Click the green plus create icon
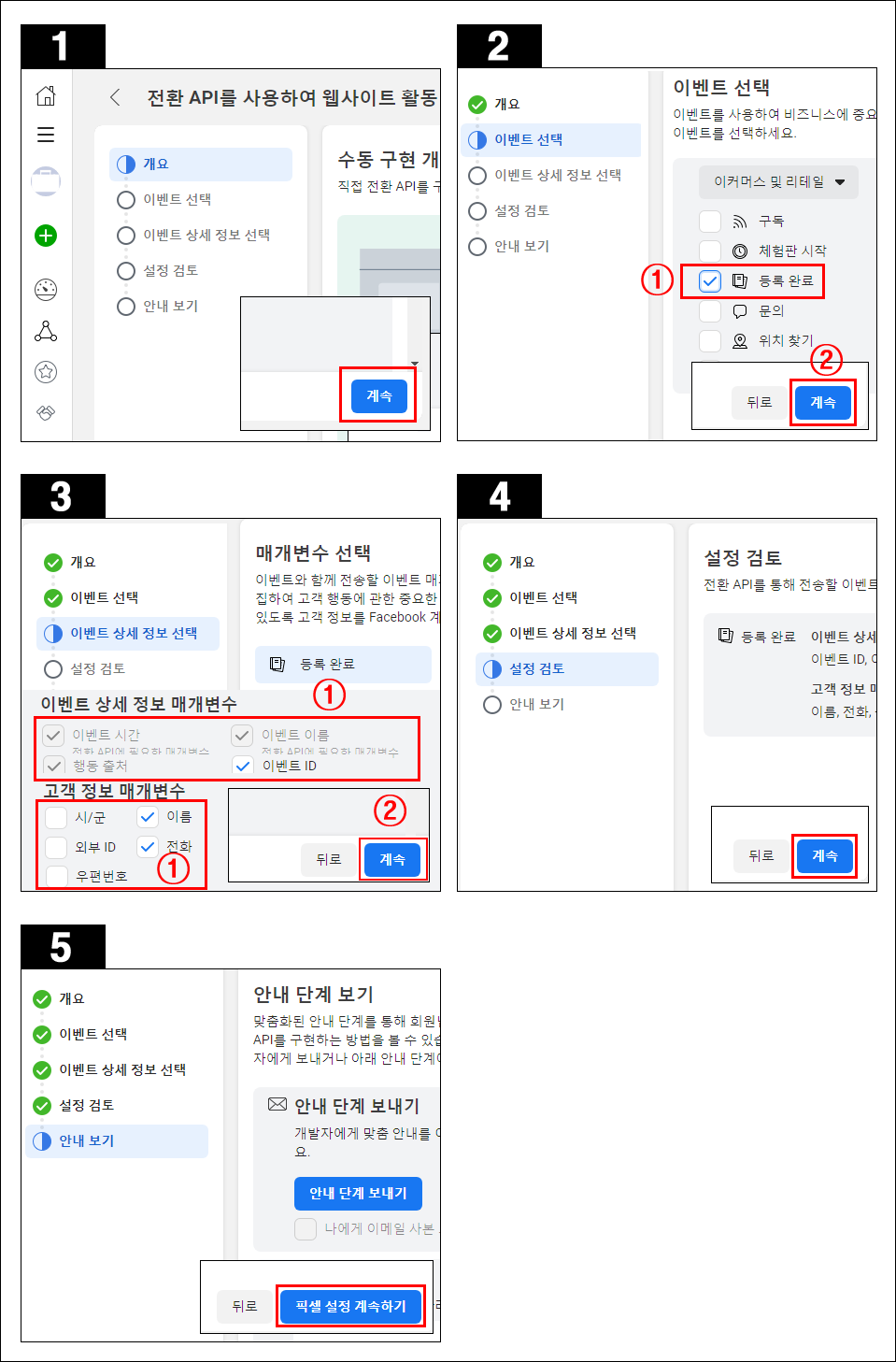 click(x=46, y=236)
